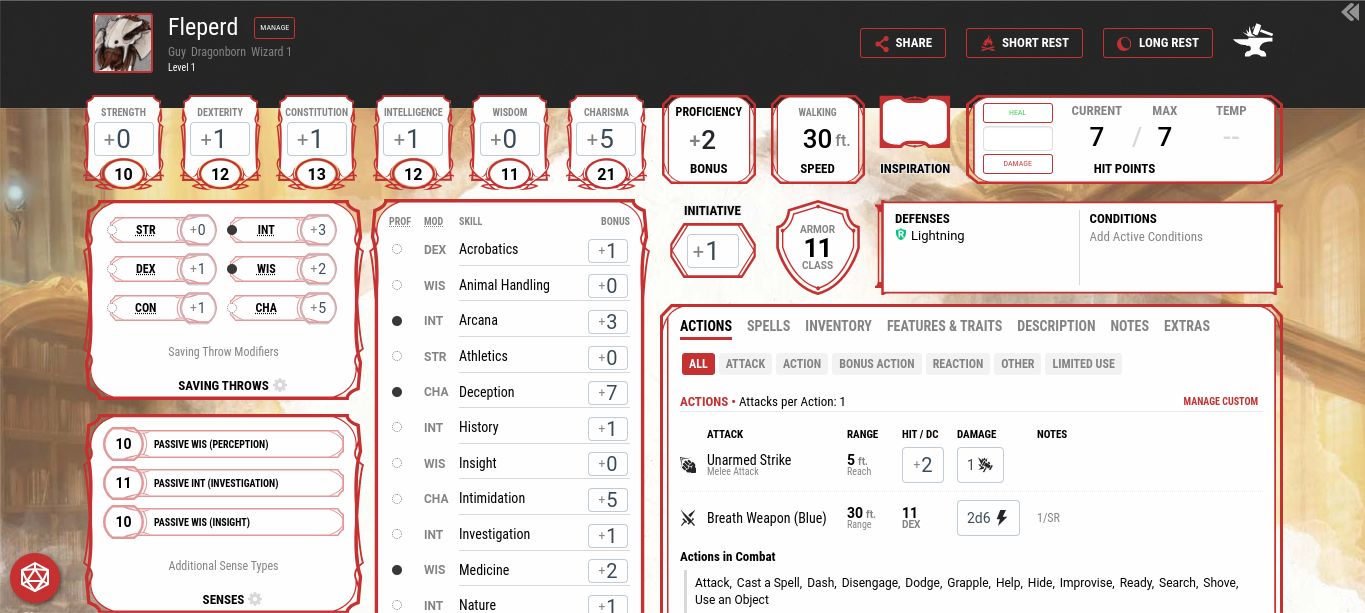1365x613 pixels.
Task: Switch to the Spells tab
Action: point(768,326)
